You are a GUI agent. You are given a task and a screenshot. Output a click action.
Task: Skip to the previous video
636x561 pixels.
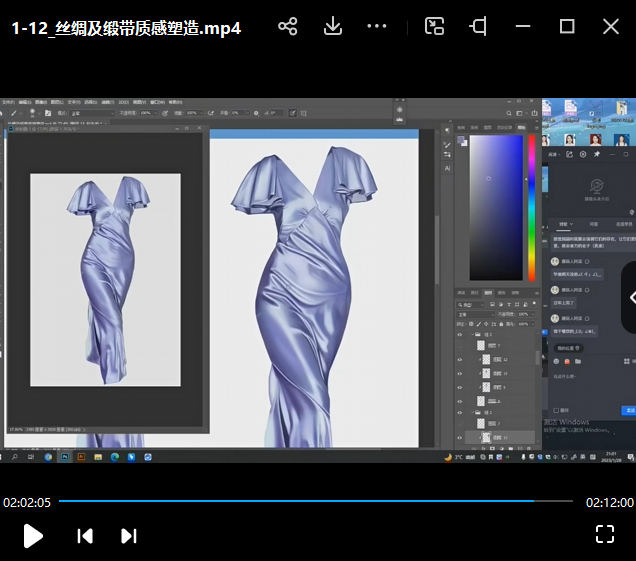(85, 536)
